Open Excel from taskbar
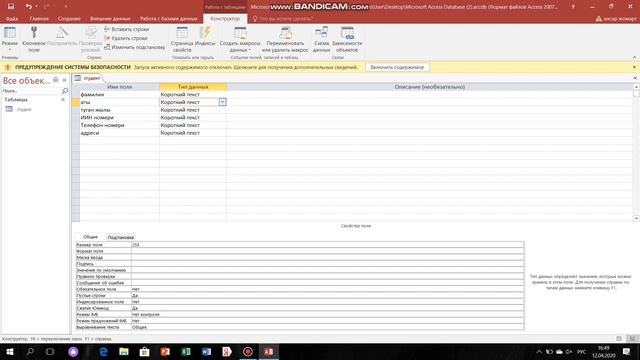 tap(186, 351)
